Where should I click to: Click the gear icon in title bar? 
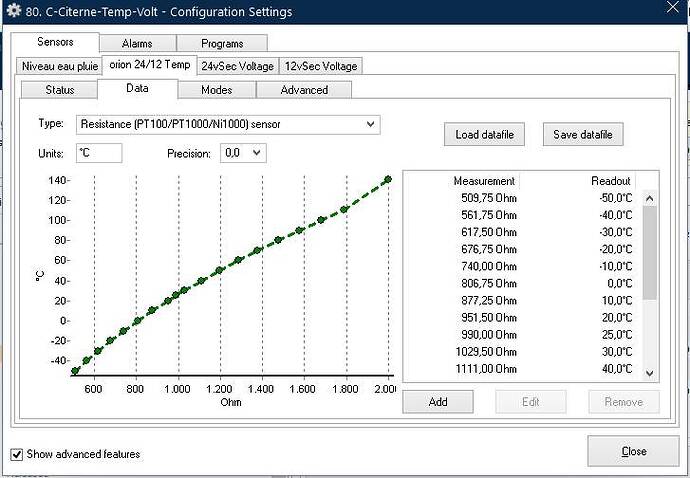click(14, 11)
